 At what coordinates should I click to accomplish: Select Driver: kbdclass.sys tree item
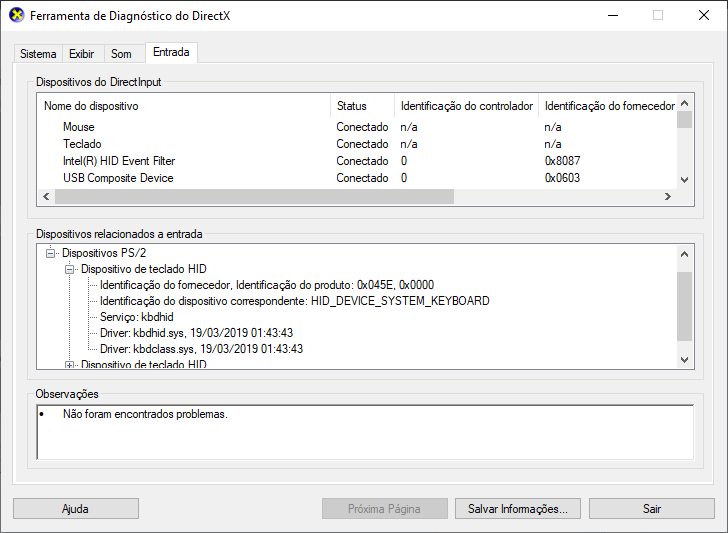pos(201,349)
